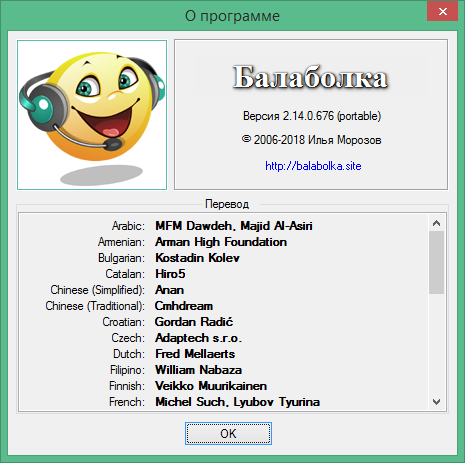Click the Arabic language label
This screenshot has width=465, height=463.
128,226
